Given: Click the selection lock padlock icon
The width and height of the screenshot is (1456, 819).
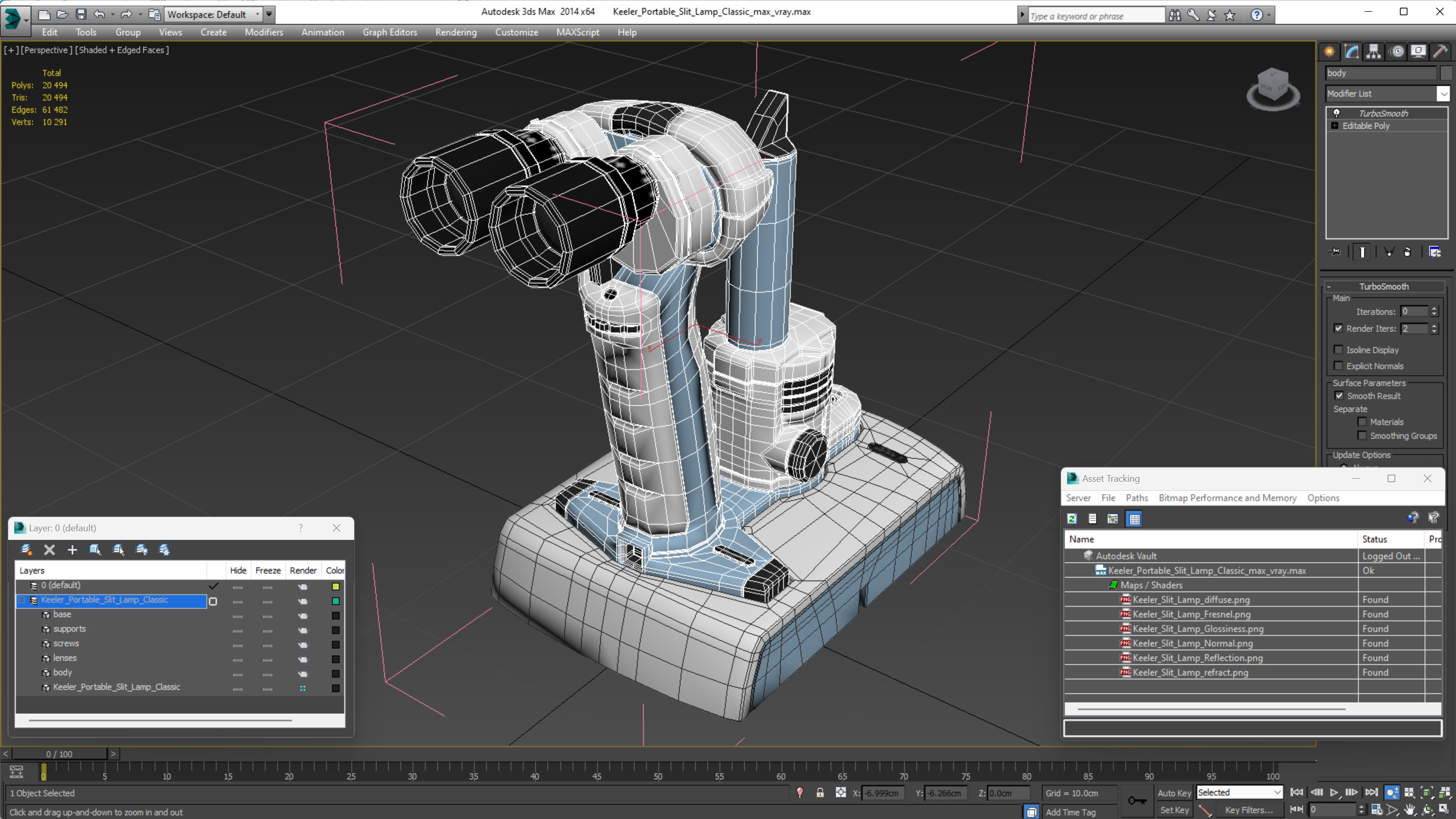Looking at the screenshot, I should pos(820,792).
